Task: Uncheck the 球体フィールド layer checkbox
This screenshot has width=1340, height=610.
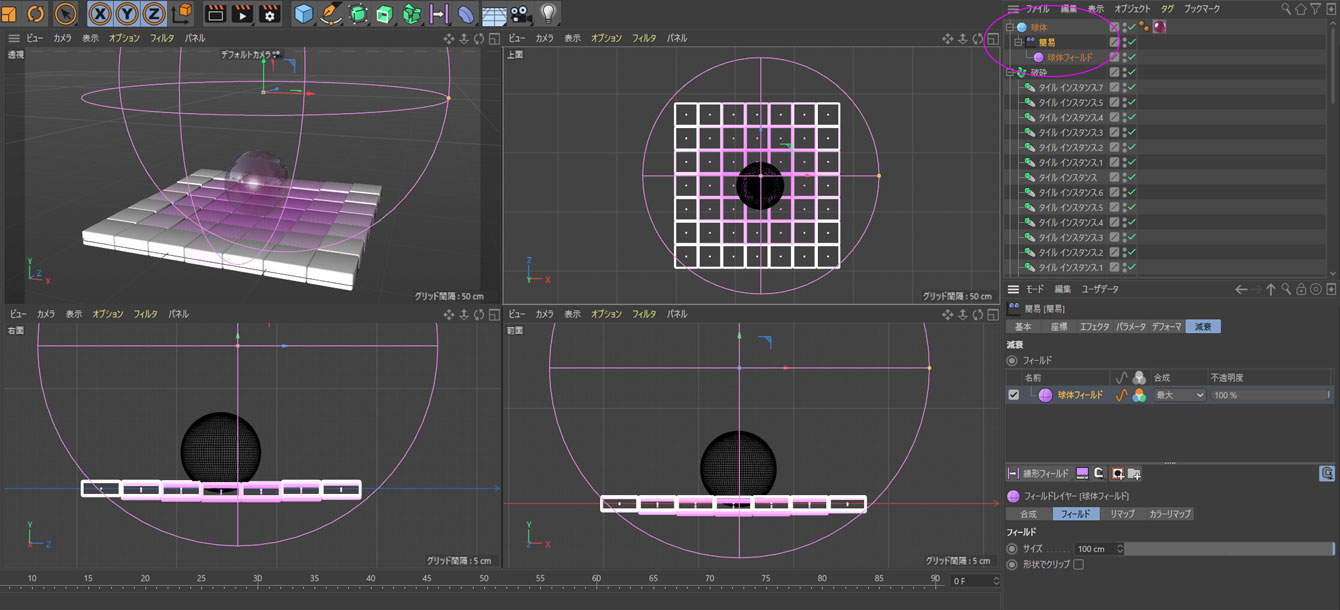Action: pos(1014,395)
